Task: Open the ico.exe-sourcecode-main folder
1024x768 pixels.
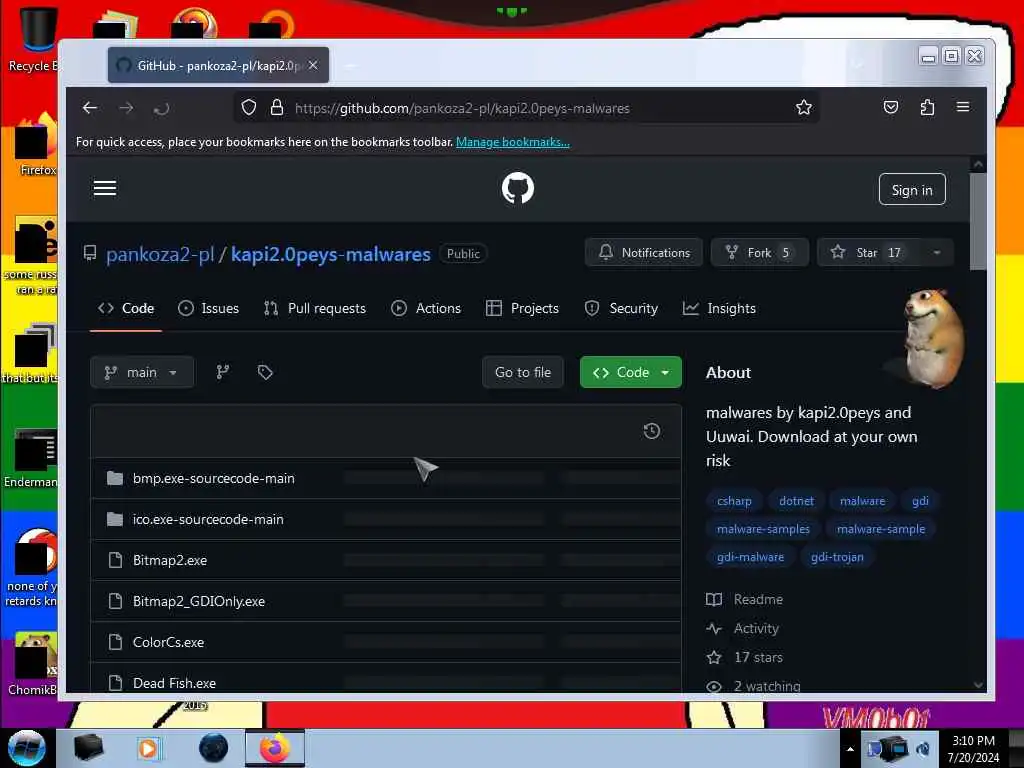Action: point(208,520)
